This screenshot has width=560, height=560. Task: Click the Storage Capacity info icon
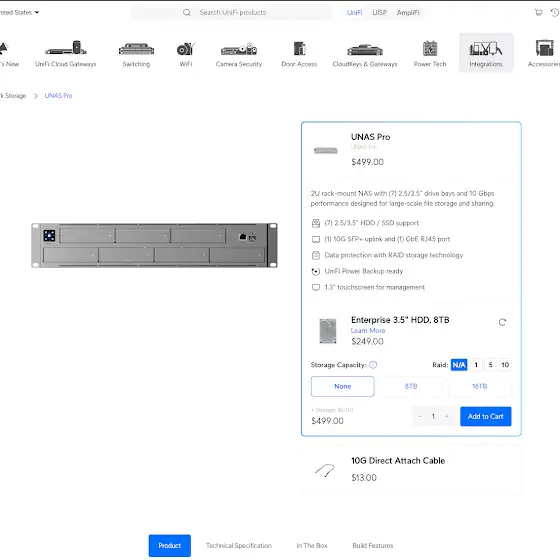click(373, 365)
